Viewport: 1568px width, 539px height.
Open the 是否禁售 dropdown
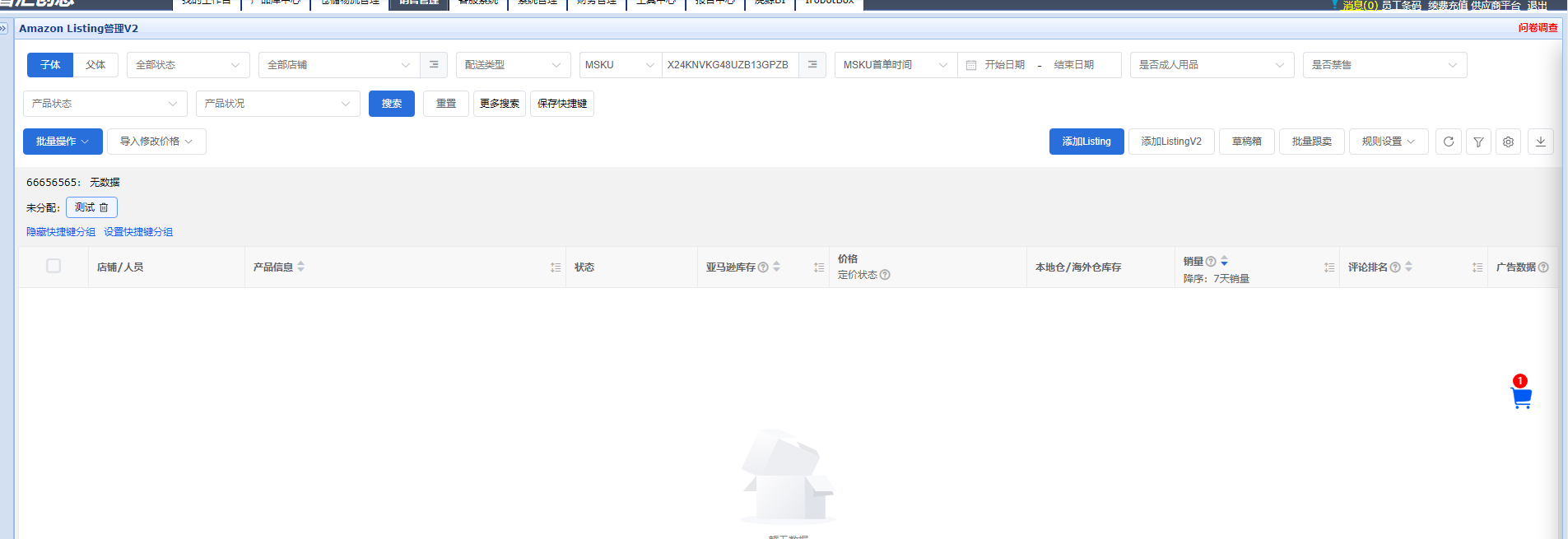point(1385,65)
